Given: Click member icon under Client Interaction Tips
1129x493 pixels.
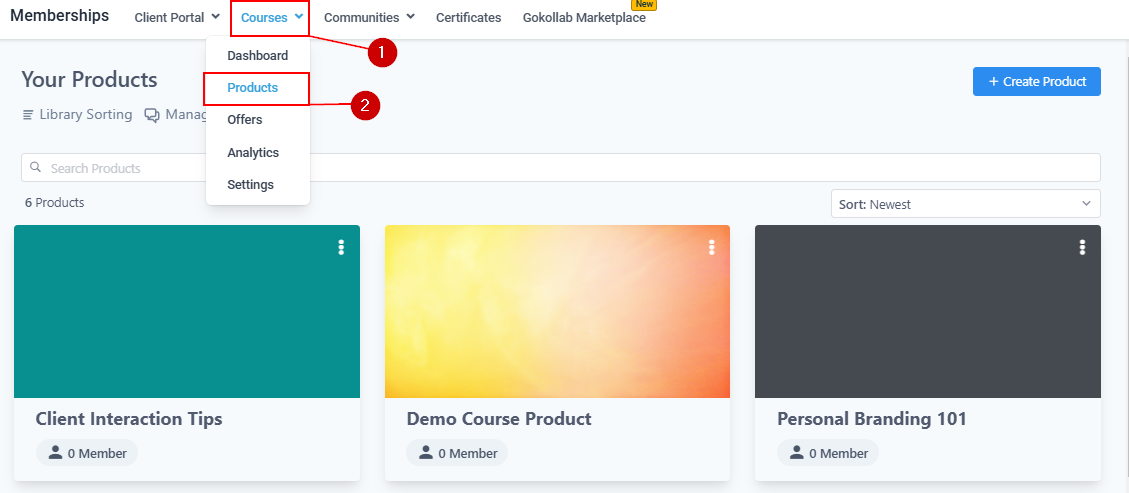Looking at the screenshot, I should (x=54, y=453).
